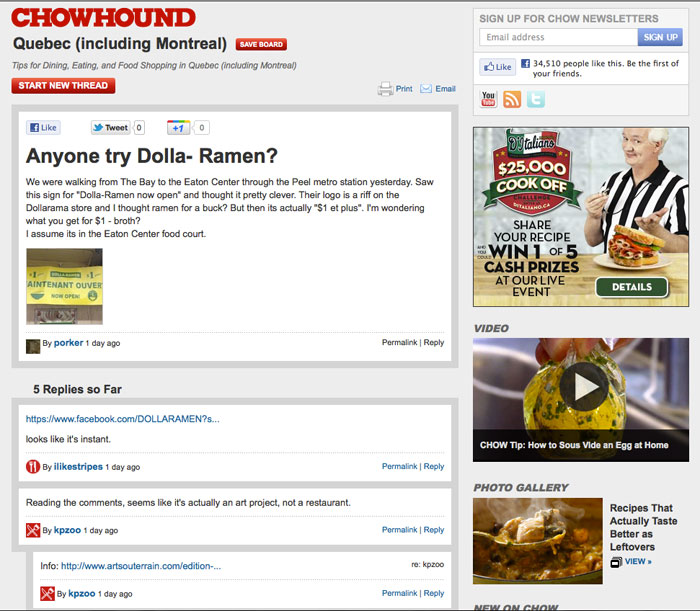
Task: Click the gallery icon next to VIEW
Action: click(x=616, y=562)
